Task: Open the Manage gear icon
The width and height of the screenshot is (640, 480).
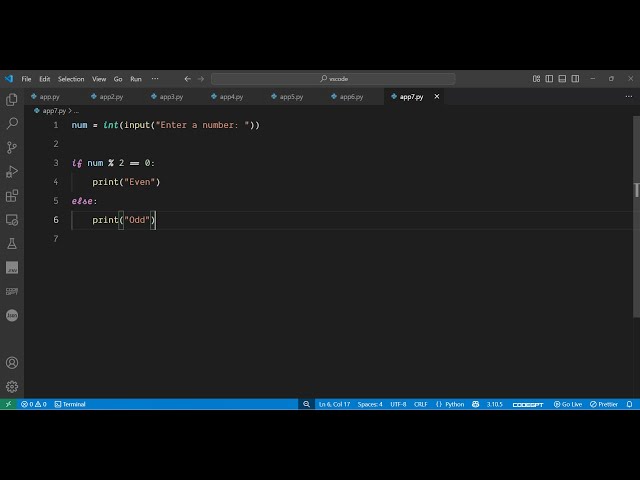Action: 12,386
